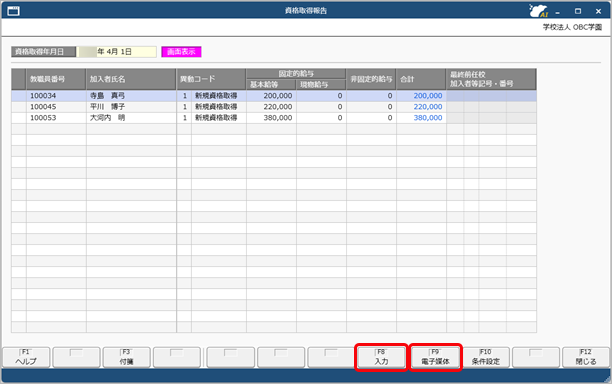This screenshot has height=384, width=612.
Task: Click the window menu icon in title bar
Action: coord(13,11)
